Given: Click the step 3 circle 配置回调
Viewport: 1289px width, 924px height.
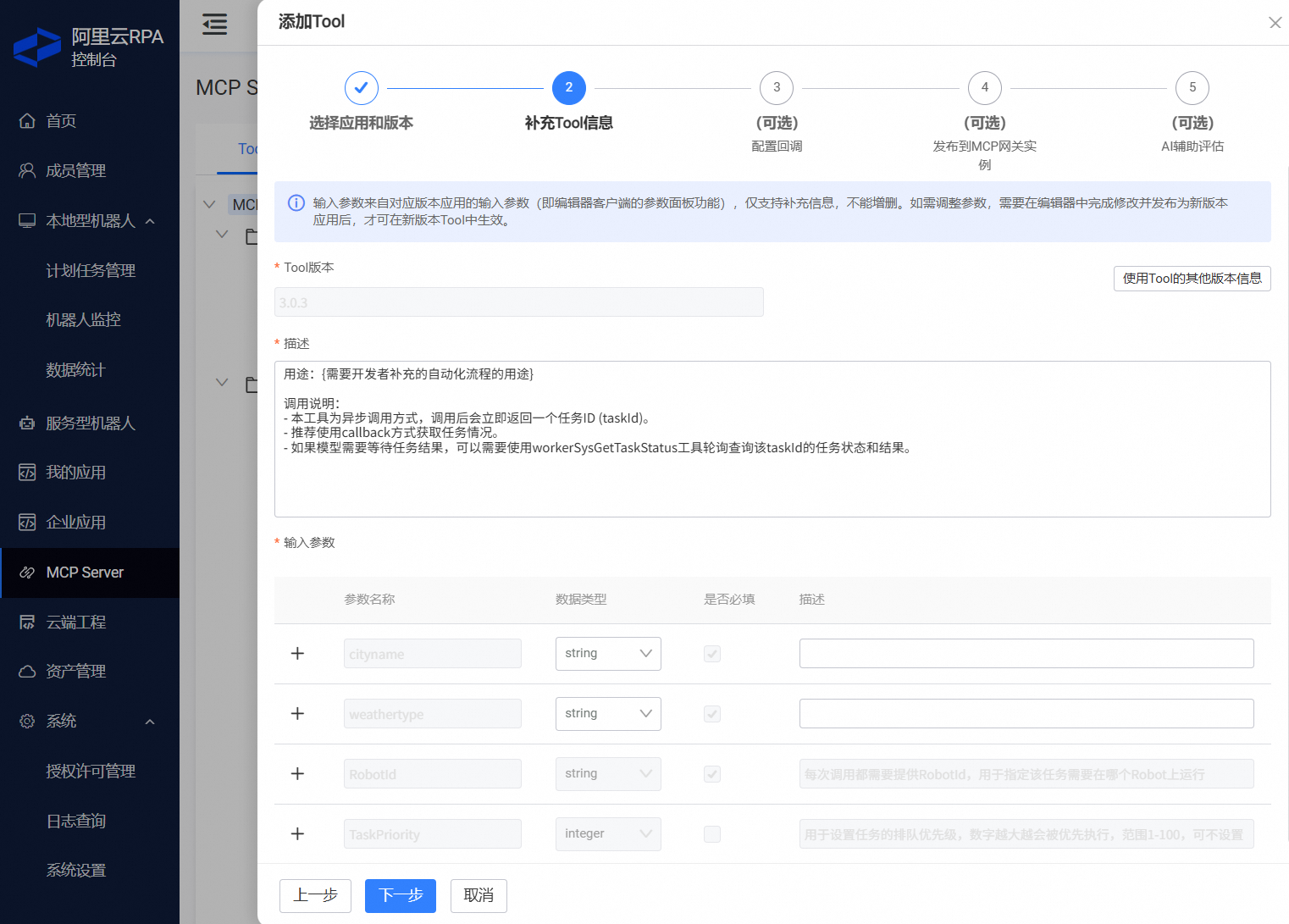Looking at the screenshot, I should [x=777, y=88].
